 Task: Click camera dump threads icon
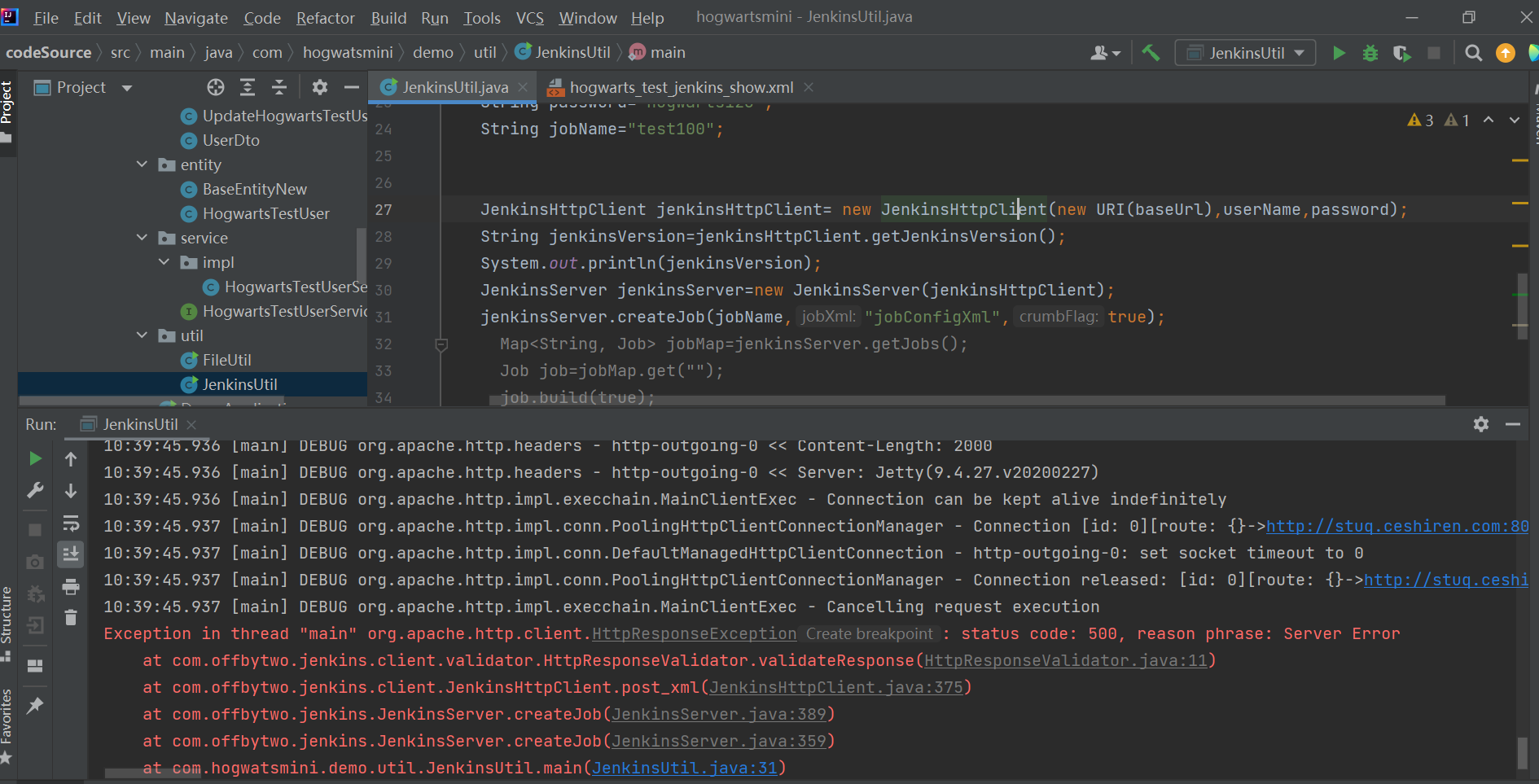click(x=35, y=562)
